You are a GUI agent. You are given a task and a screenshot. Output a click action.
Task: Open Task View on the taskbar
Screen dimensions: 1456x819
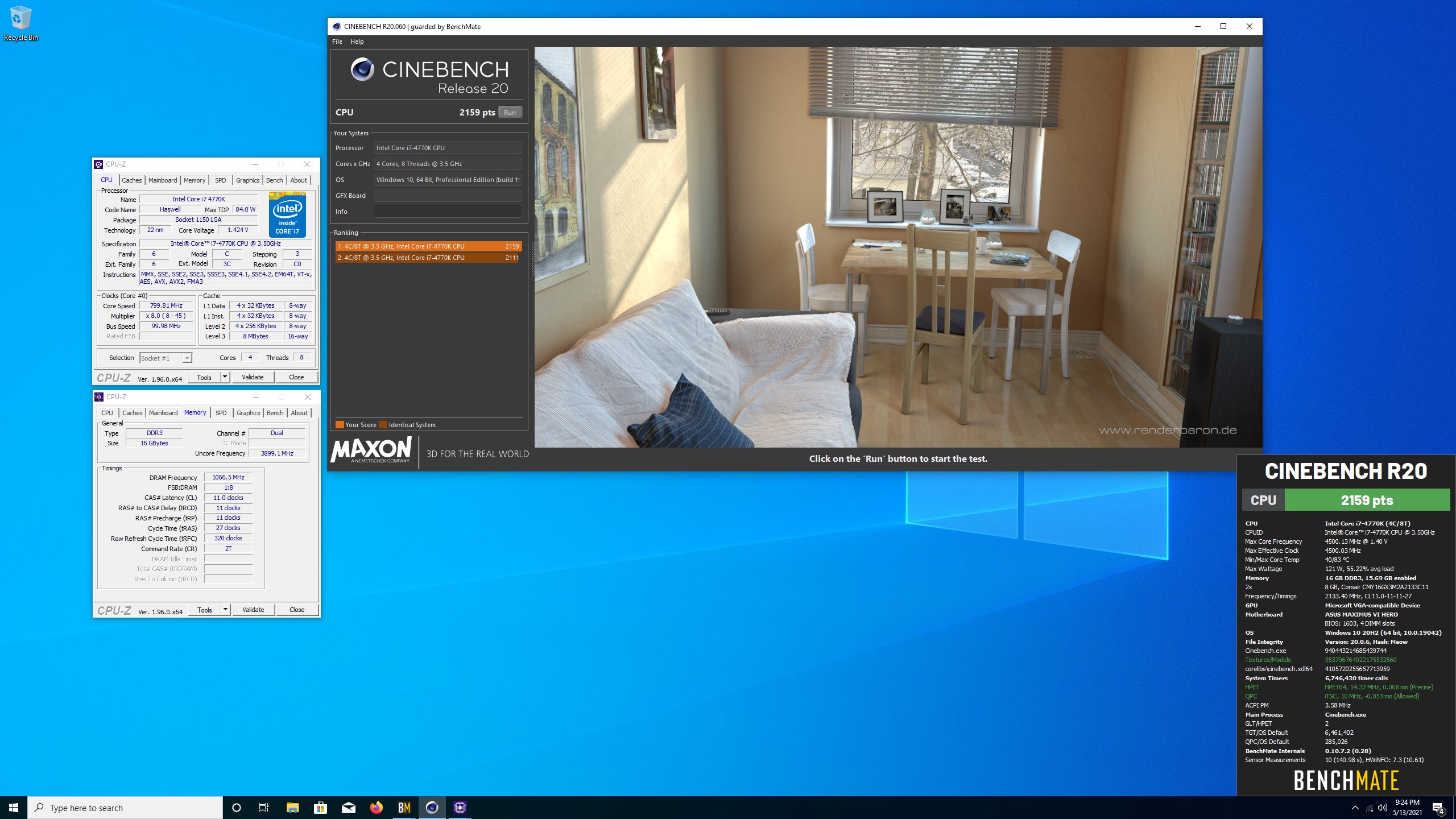(x=264, y=808)
